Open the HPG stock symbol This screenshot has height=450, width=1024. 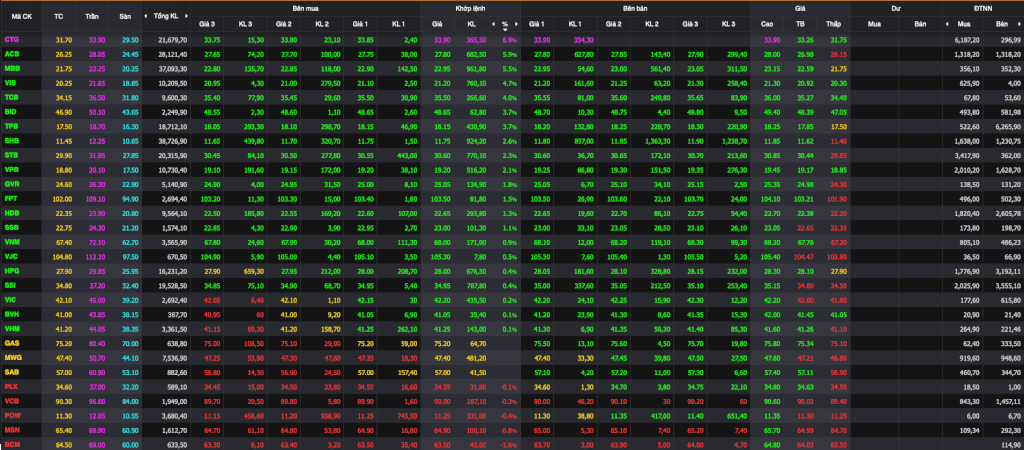coord(11,269)
